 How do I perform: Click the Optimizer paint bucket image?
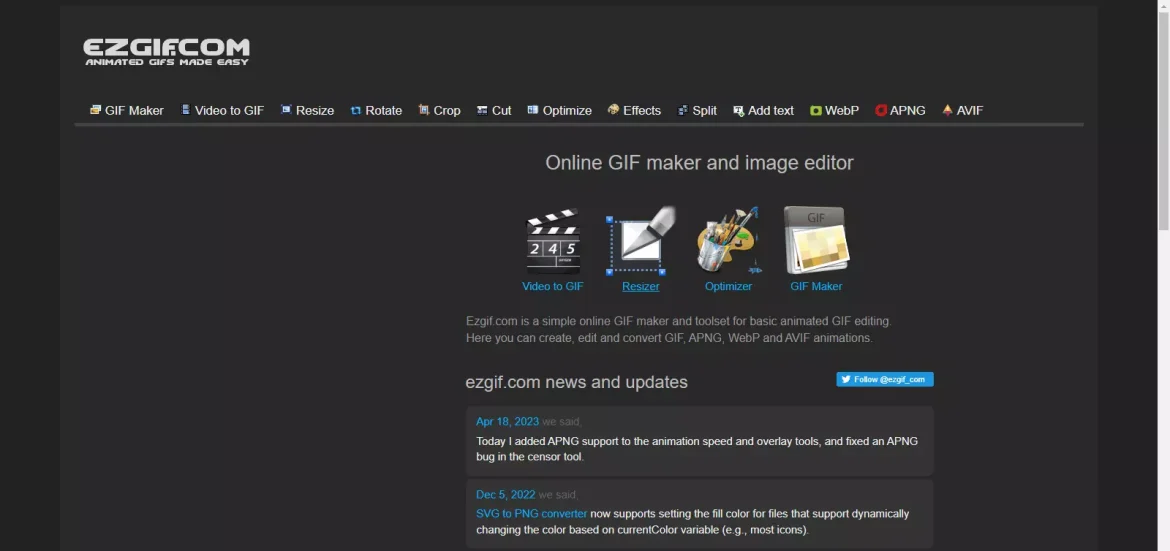point(729,241)
